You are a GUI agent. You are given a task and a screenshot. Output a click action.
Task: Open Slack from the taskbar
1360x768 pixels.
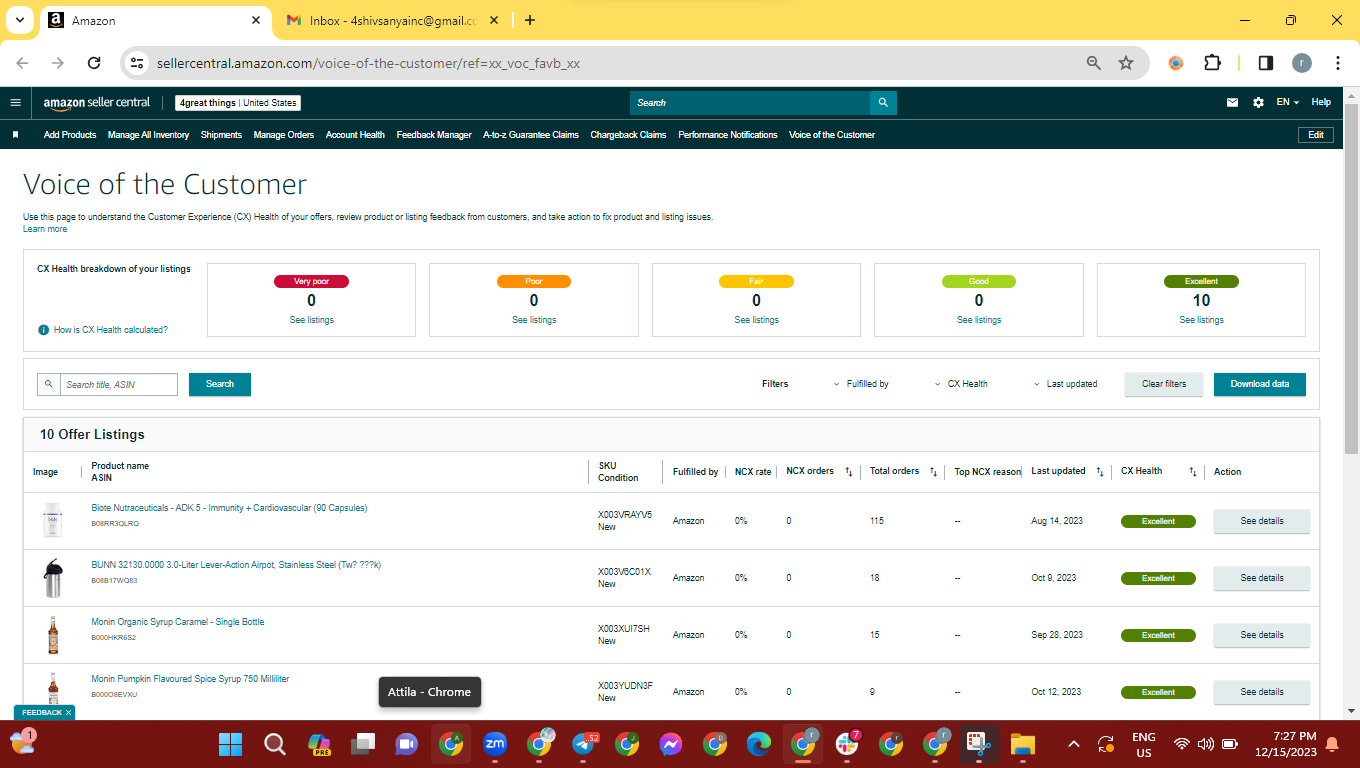click(848, 743)
